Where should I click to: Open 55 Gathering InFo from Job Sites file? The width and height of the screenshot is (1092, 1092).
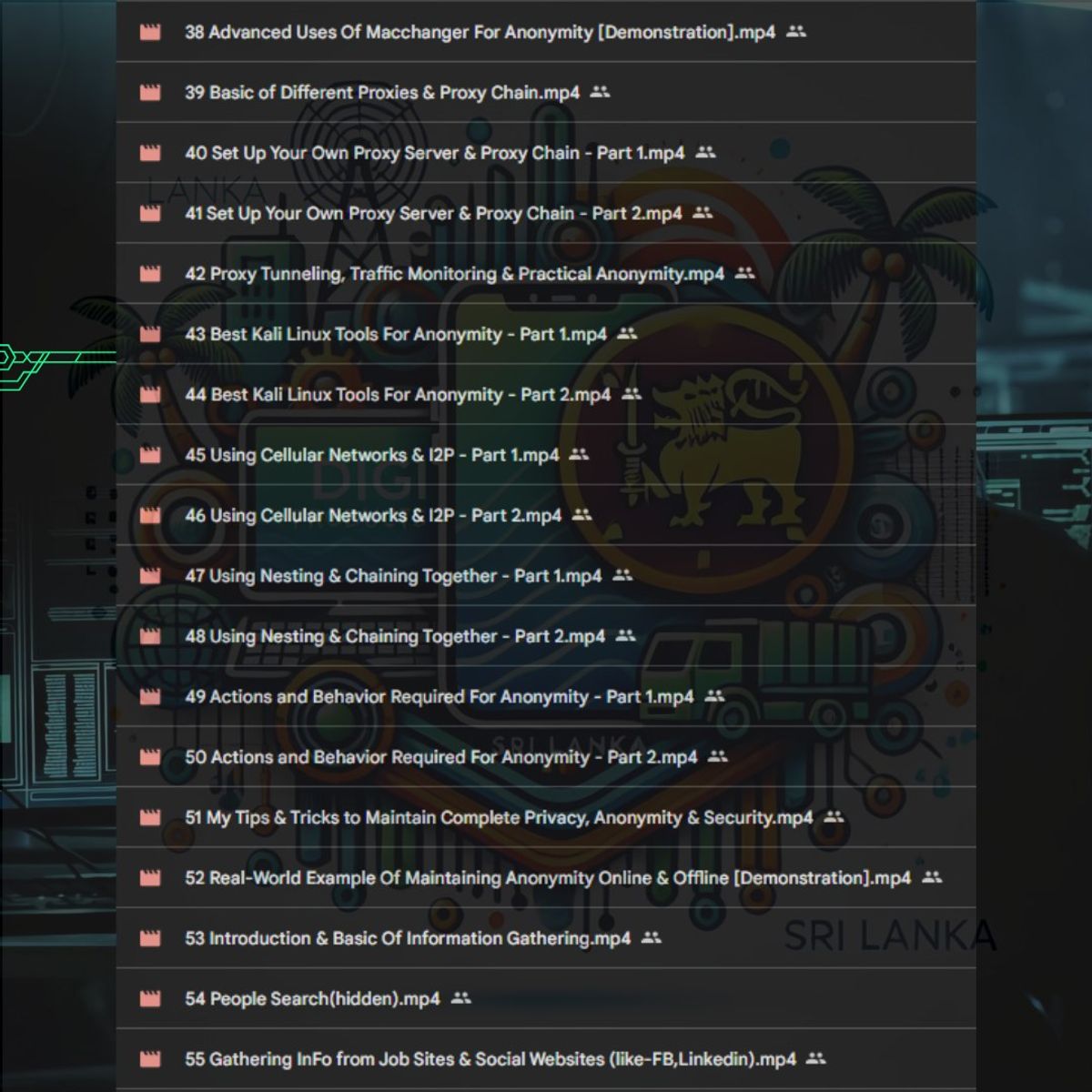pyautogui.click(x=490, y=1059)
